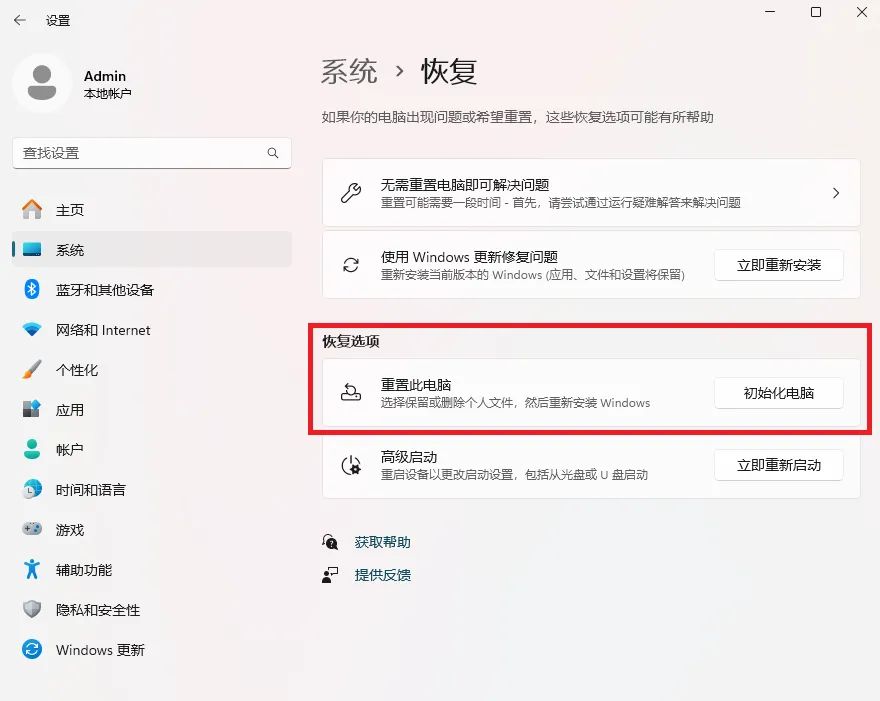Click the 提供反馈 feedback icon
Image resolution: width=880 pixels, height=701 pixels.
[x=330, y=575]
